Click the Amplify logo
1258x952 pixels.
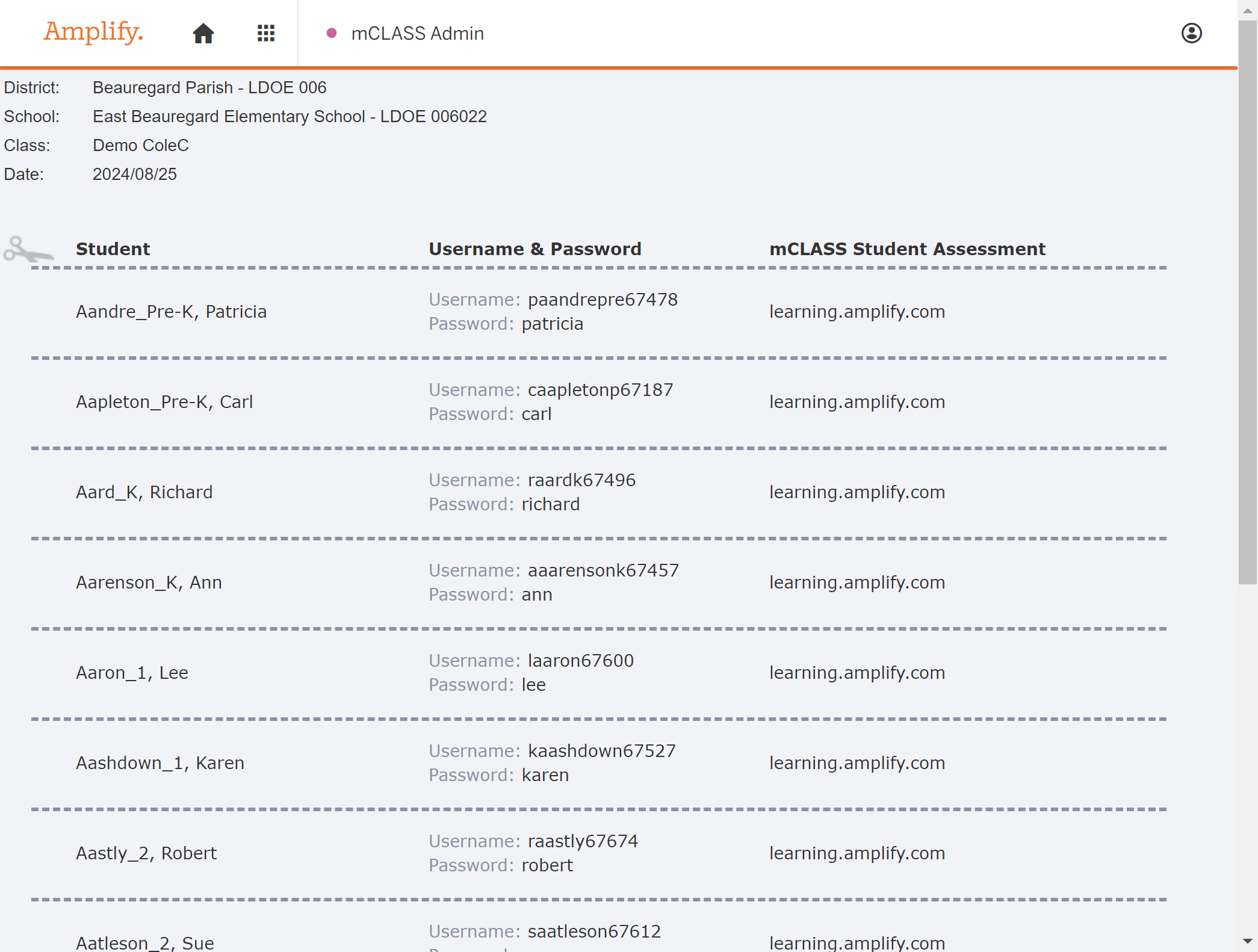[x=93, y=31]
